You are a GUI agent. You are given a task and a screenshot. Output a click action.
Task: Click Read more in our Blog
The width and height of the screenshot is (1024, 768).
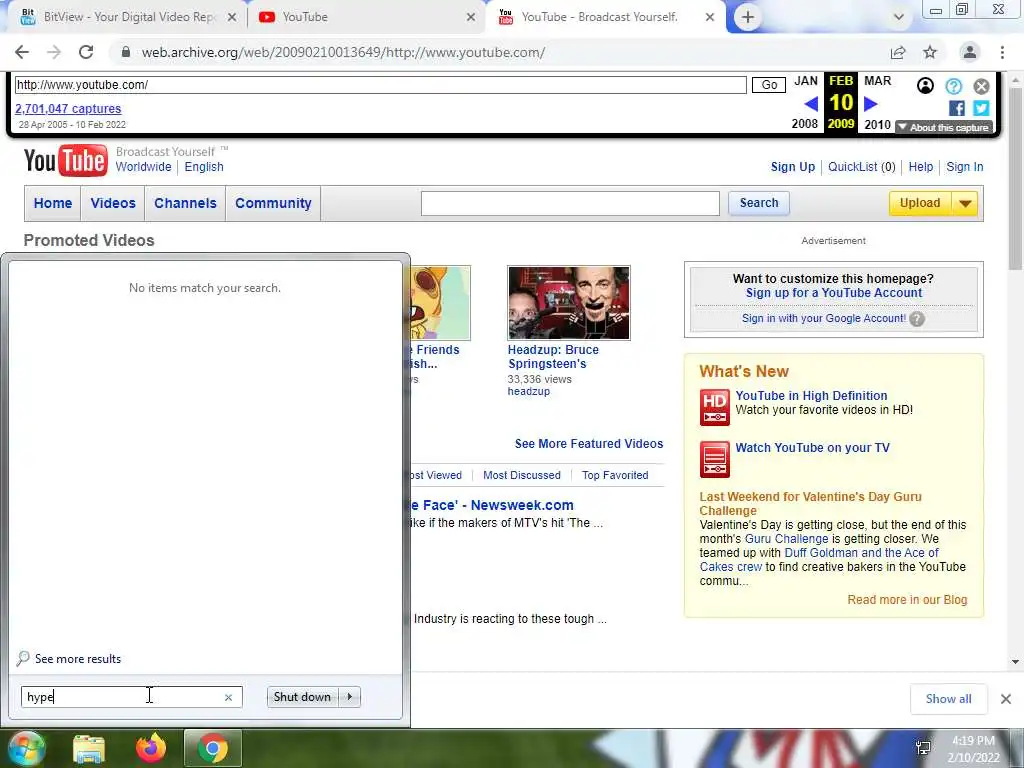click(907, 600)
